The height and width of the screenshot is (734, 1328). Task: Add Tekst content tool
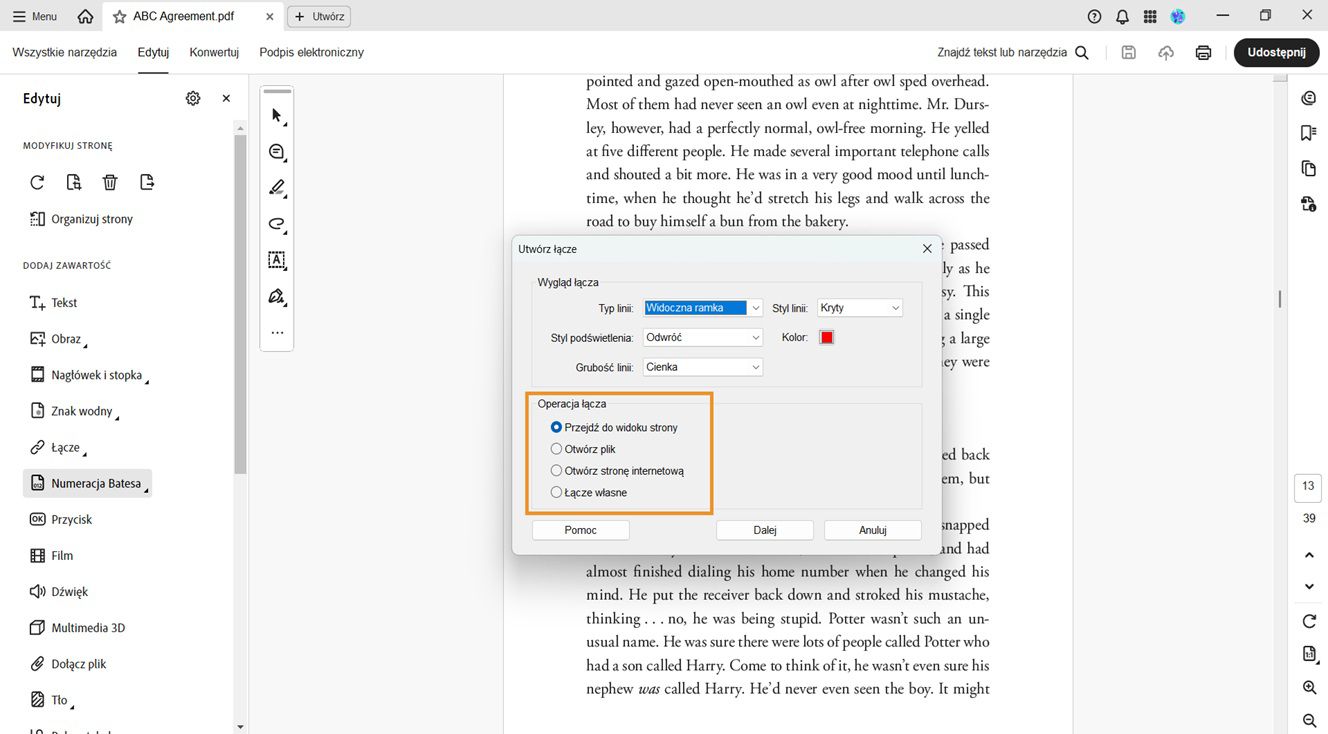(53, 303)
